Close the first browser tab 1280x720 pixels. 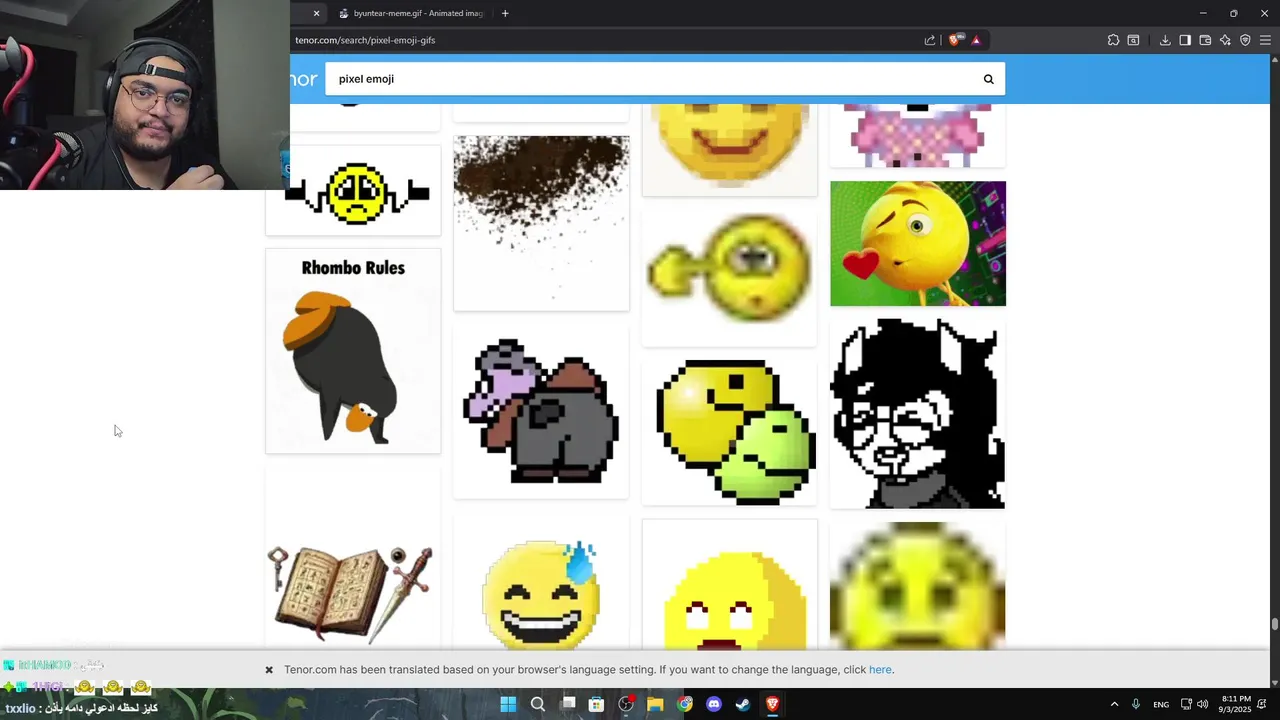point(316,13)
